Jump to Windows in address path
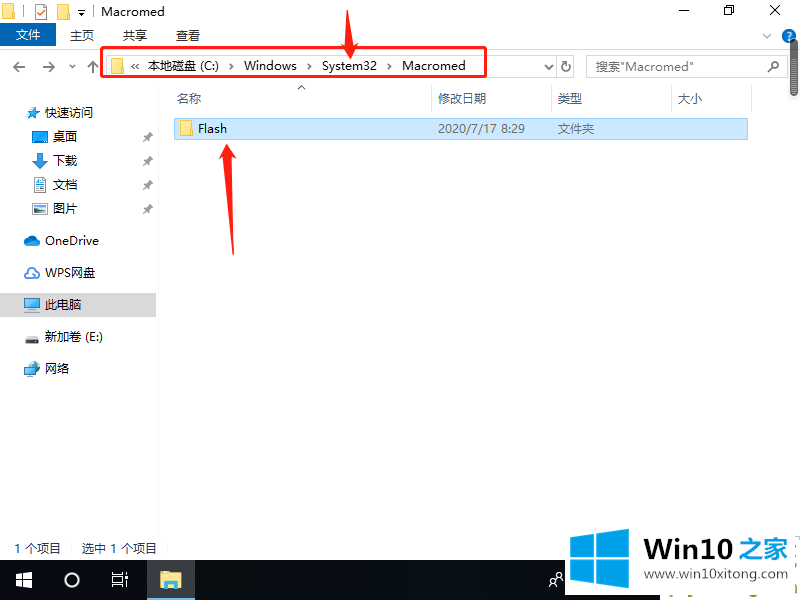The width and height of the screenshot is (800, 600). point(270,66)
